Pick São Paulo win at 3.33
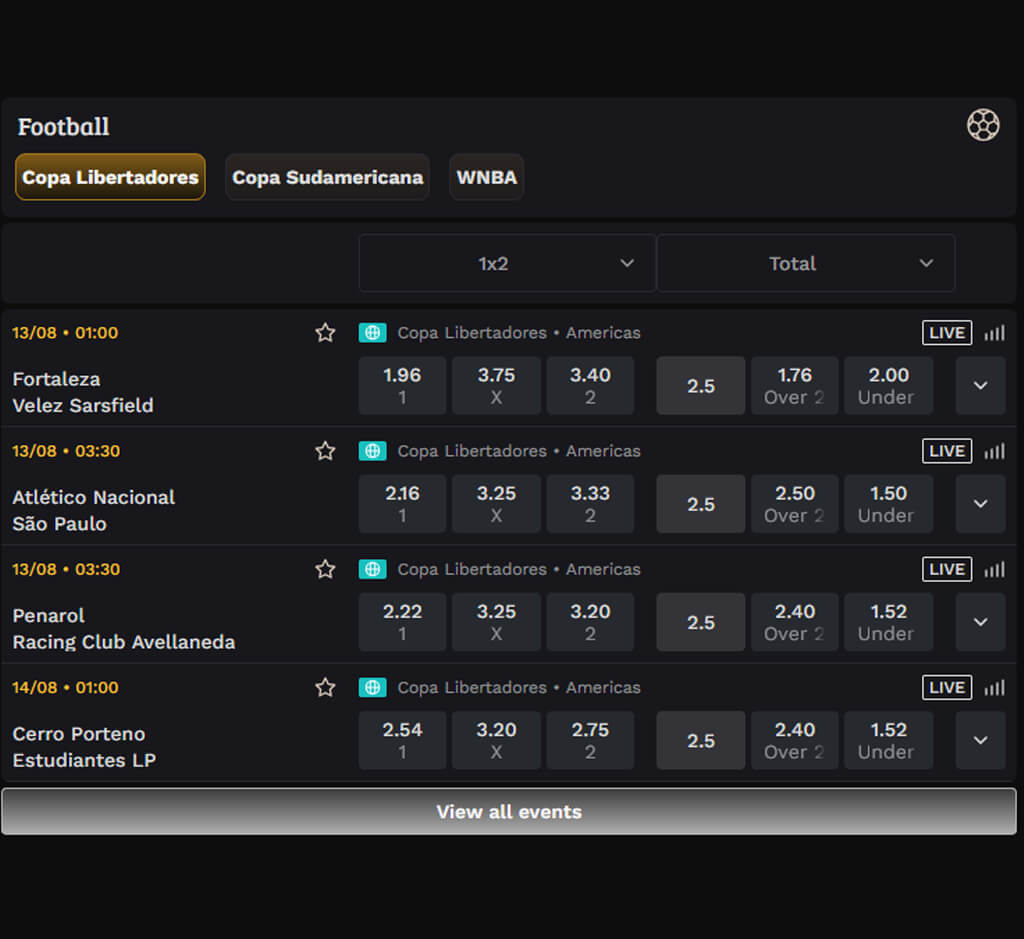This screenshot has height=939, width=1024. tap(590, 504)
